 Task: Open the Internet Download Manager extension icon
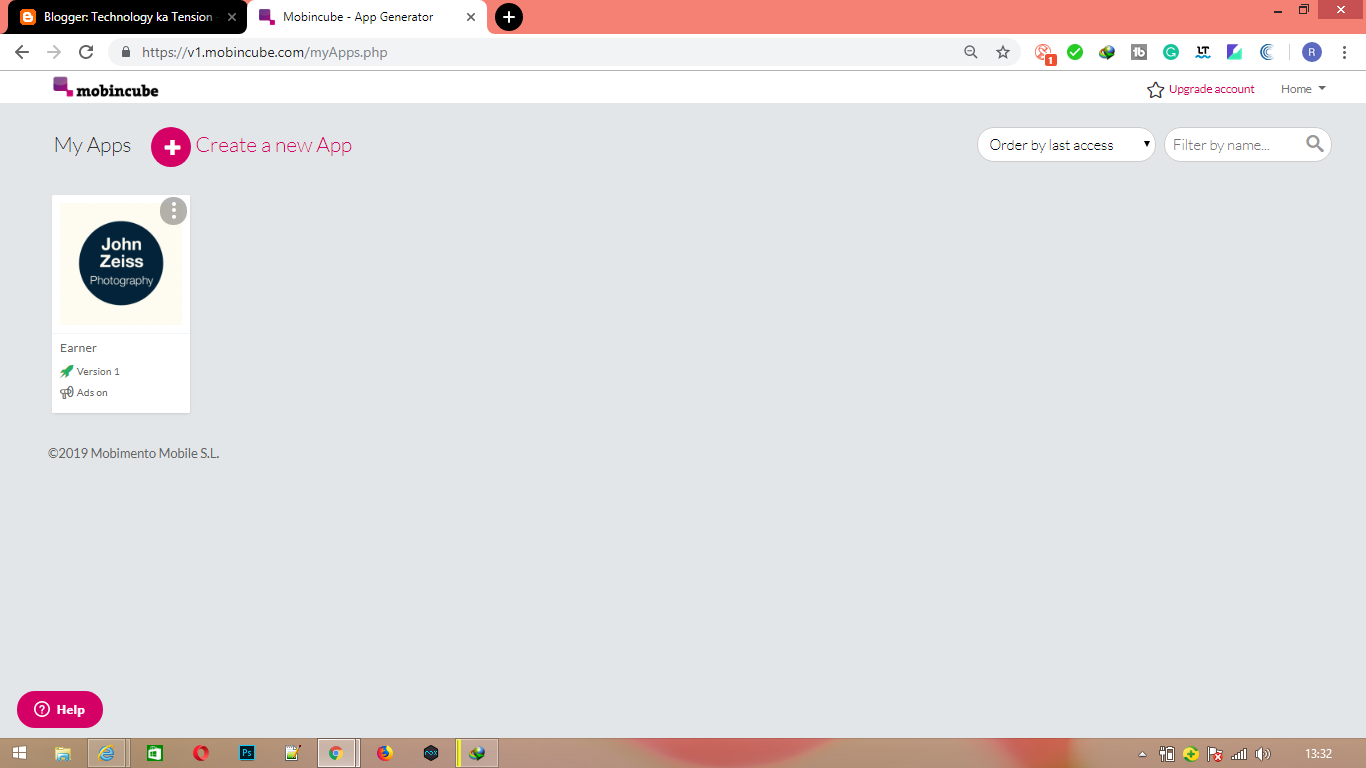(1107, 53)
